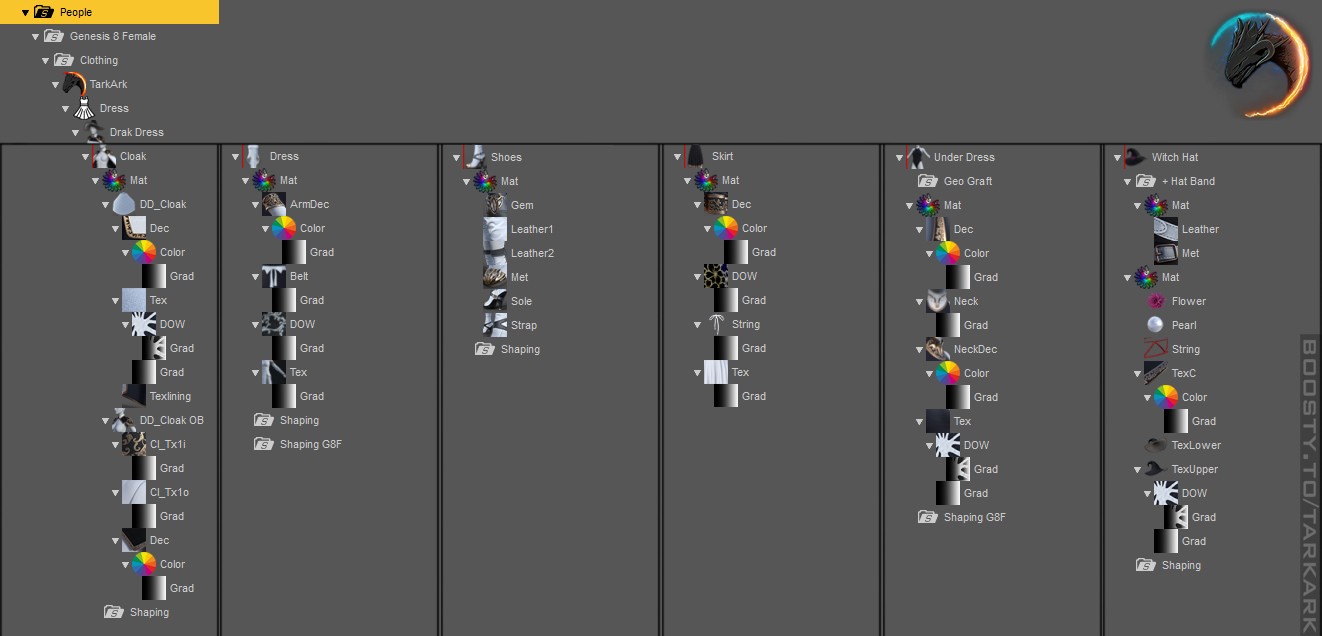Click the Witch Hat icon
The image size is (1322, 636).
click(1135, 157)
